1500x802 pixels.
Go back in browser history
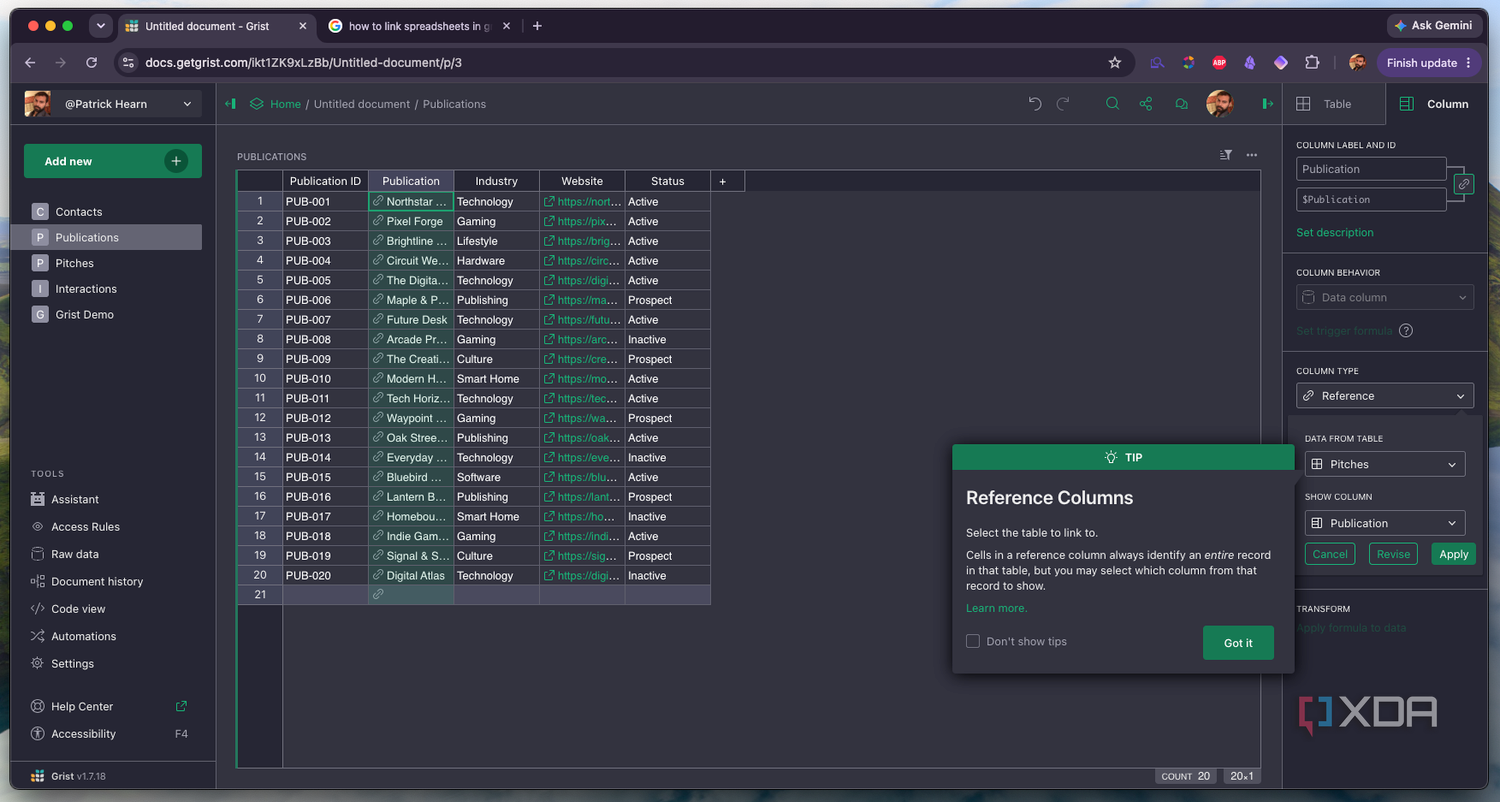30,62
